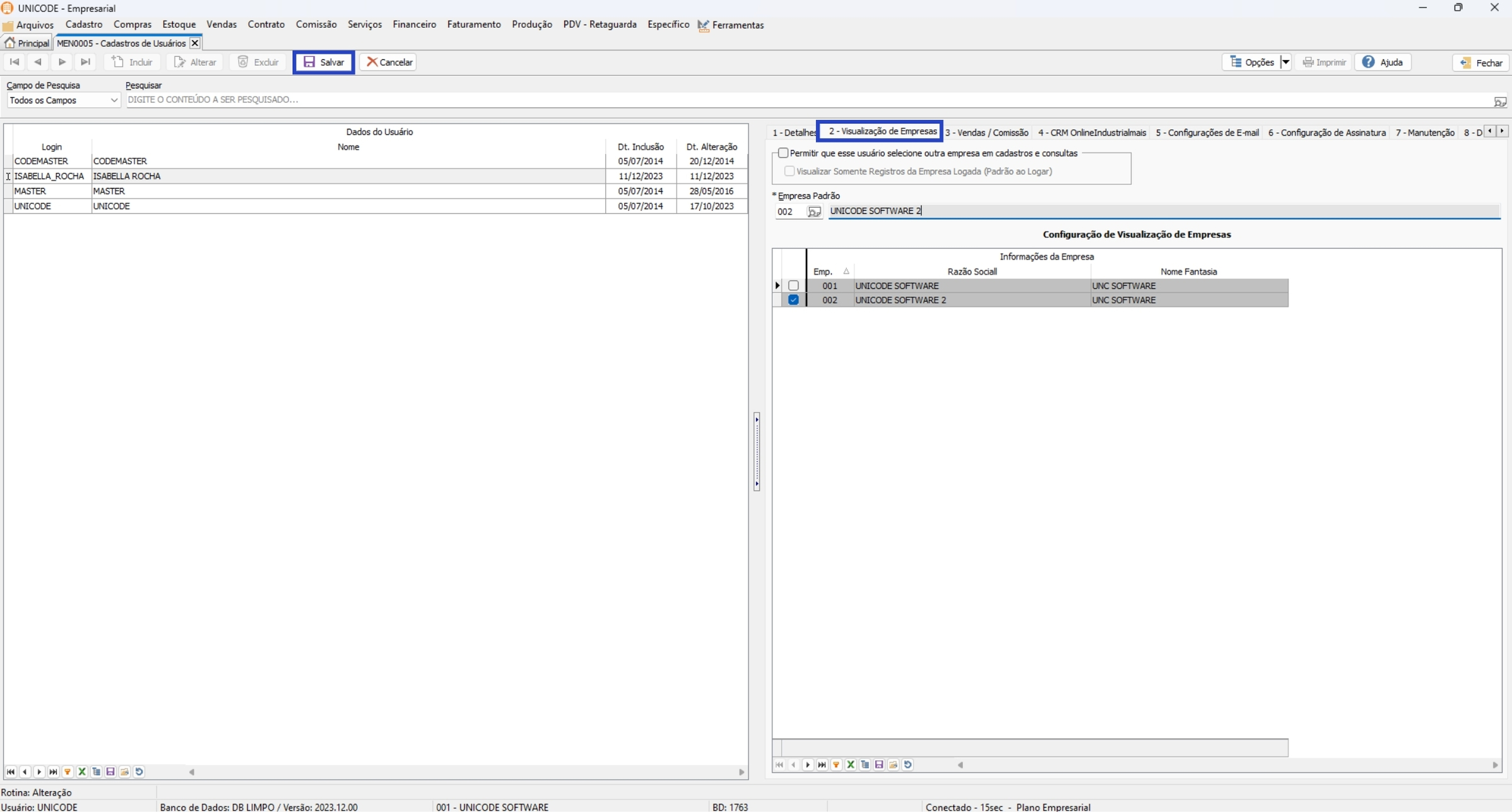Screen dimensions: 1512x812
Task: Open the Empresa Padrão lookup search icon
Action: pos(814,212)
